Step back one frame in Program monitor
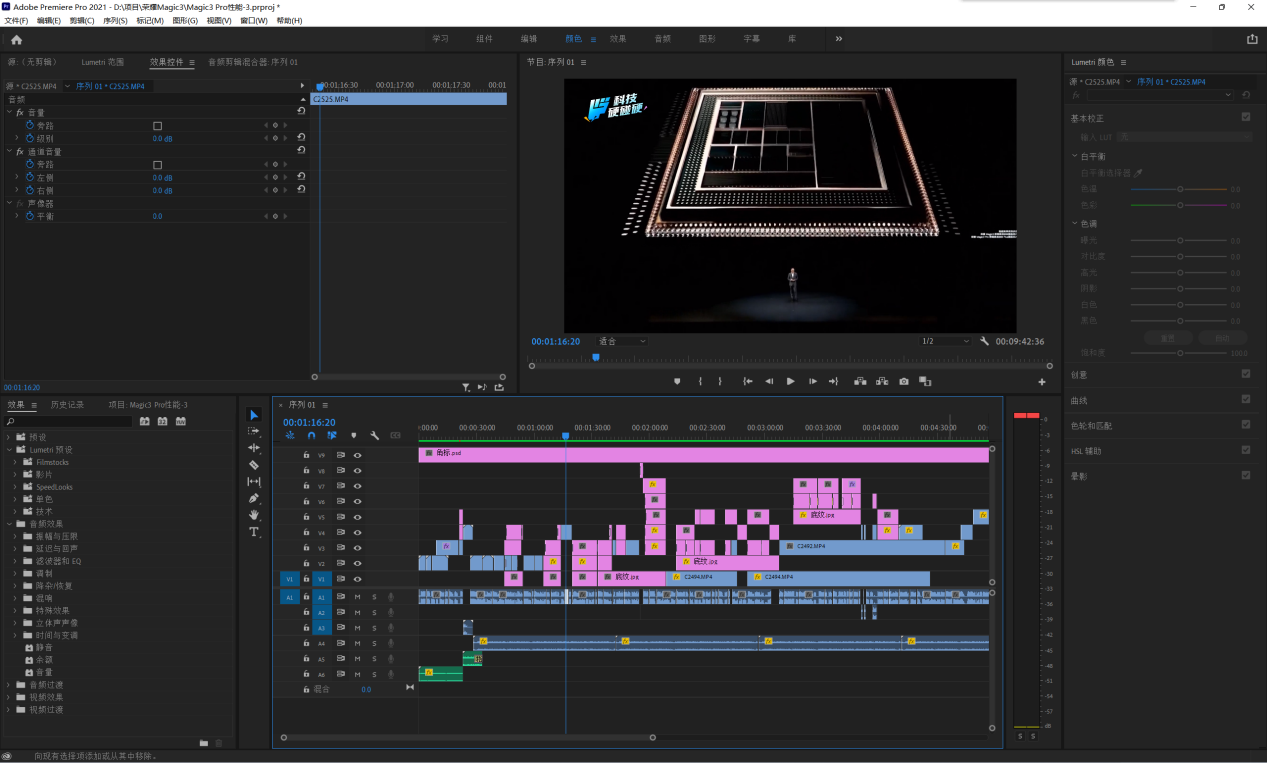 [769, 381]
